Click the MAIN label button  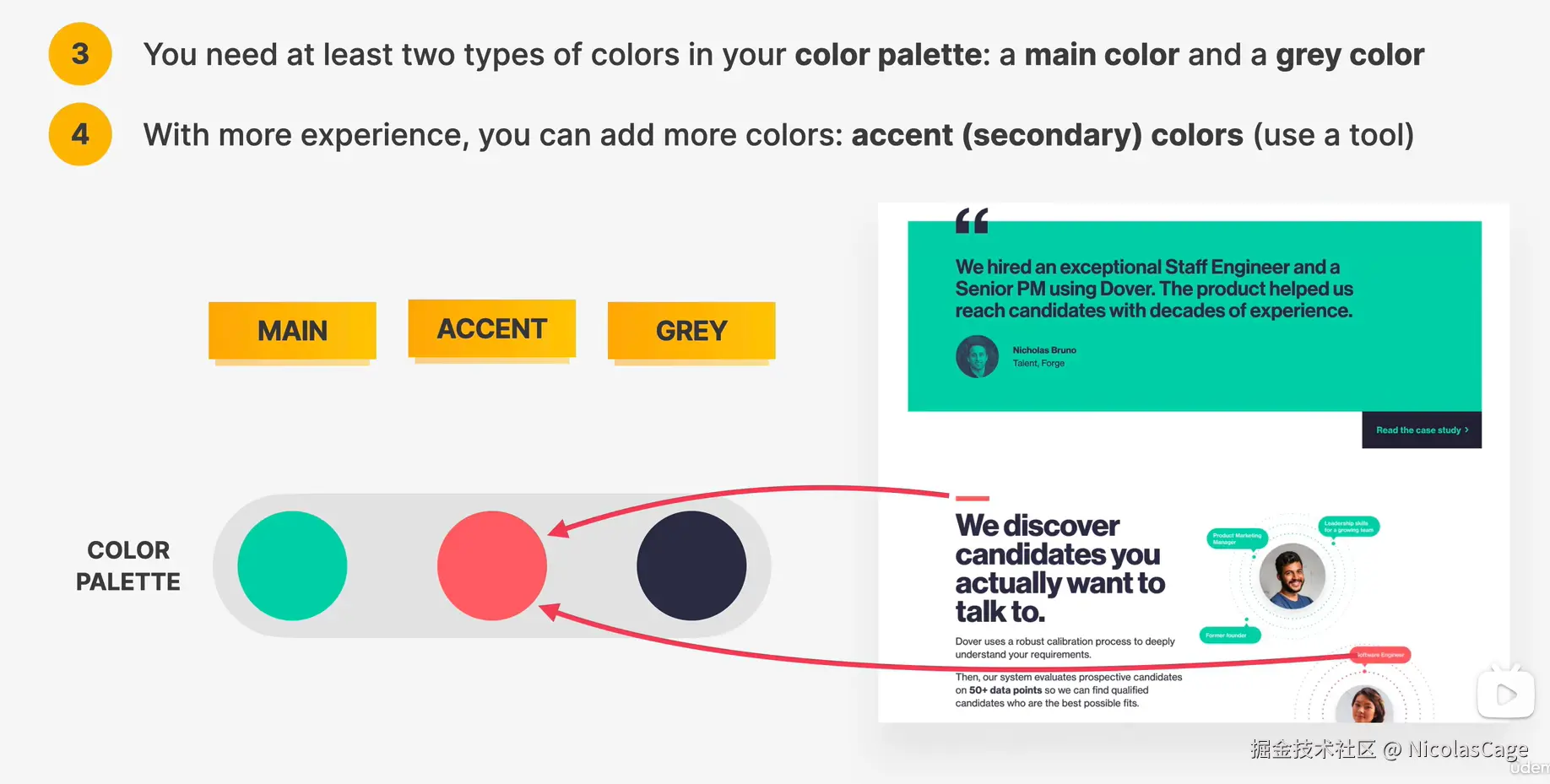[292, 331]
